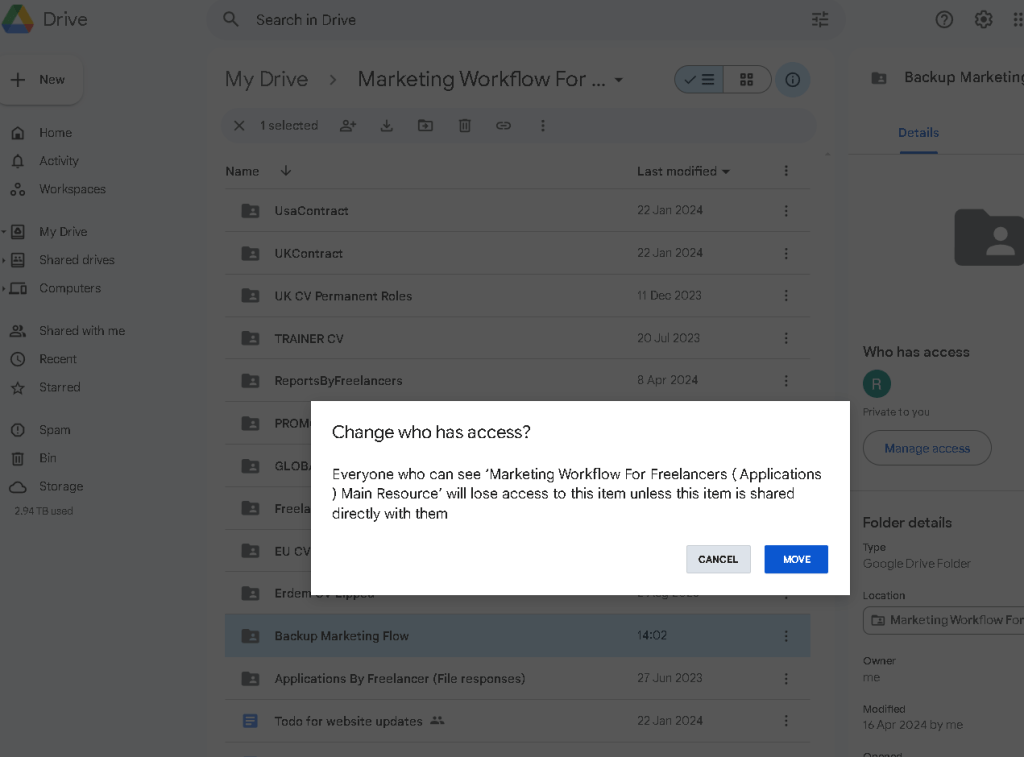Image resolution: width=1024 pixels, height=757 pixels.
Task: Open Workspaces in sidebar
Action: (x=72, y=189)
